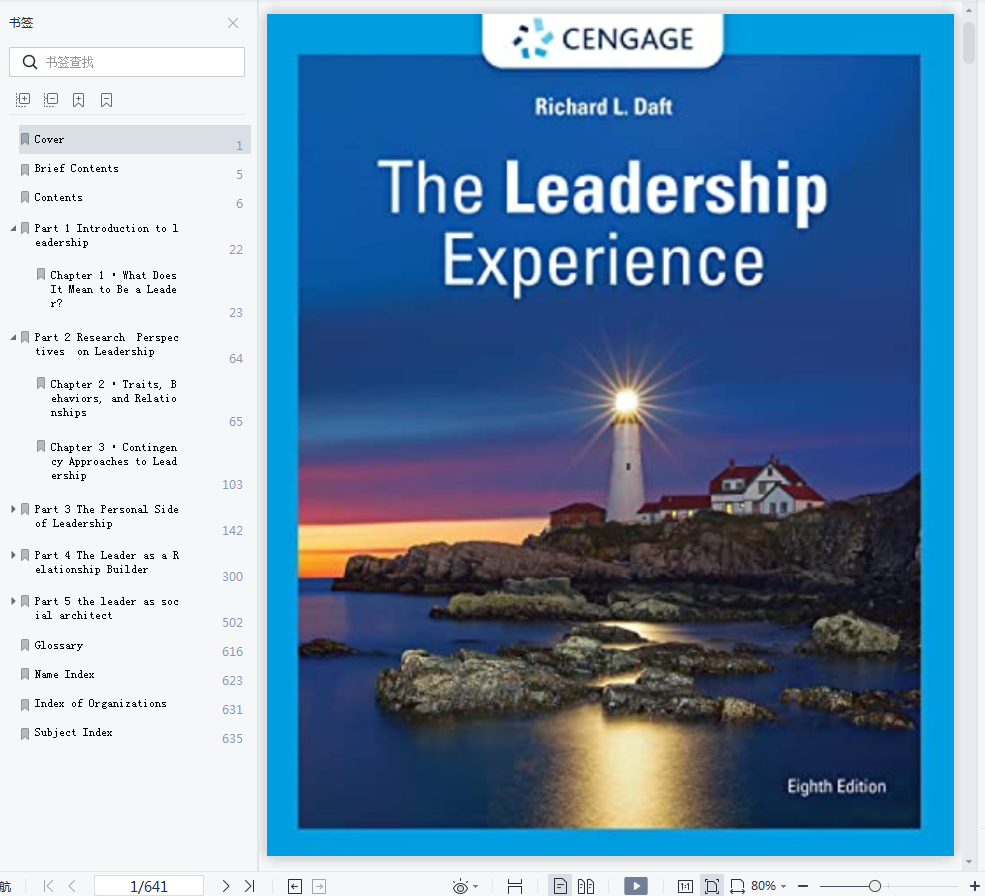Image resolution: width=985 pixels, height=896 pixels.
Task: Toggle fit page view
Action: [x=712, y=886]
